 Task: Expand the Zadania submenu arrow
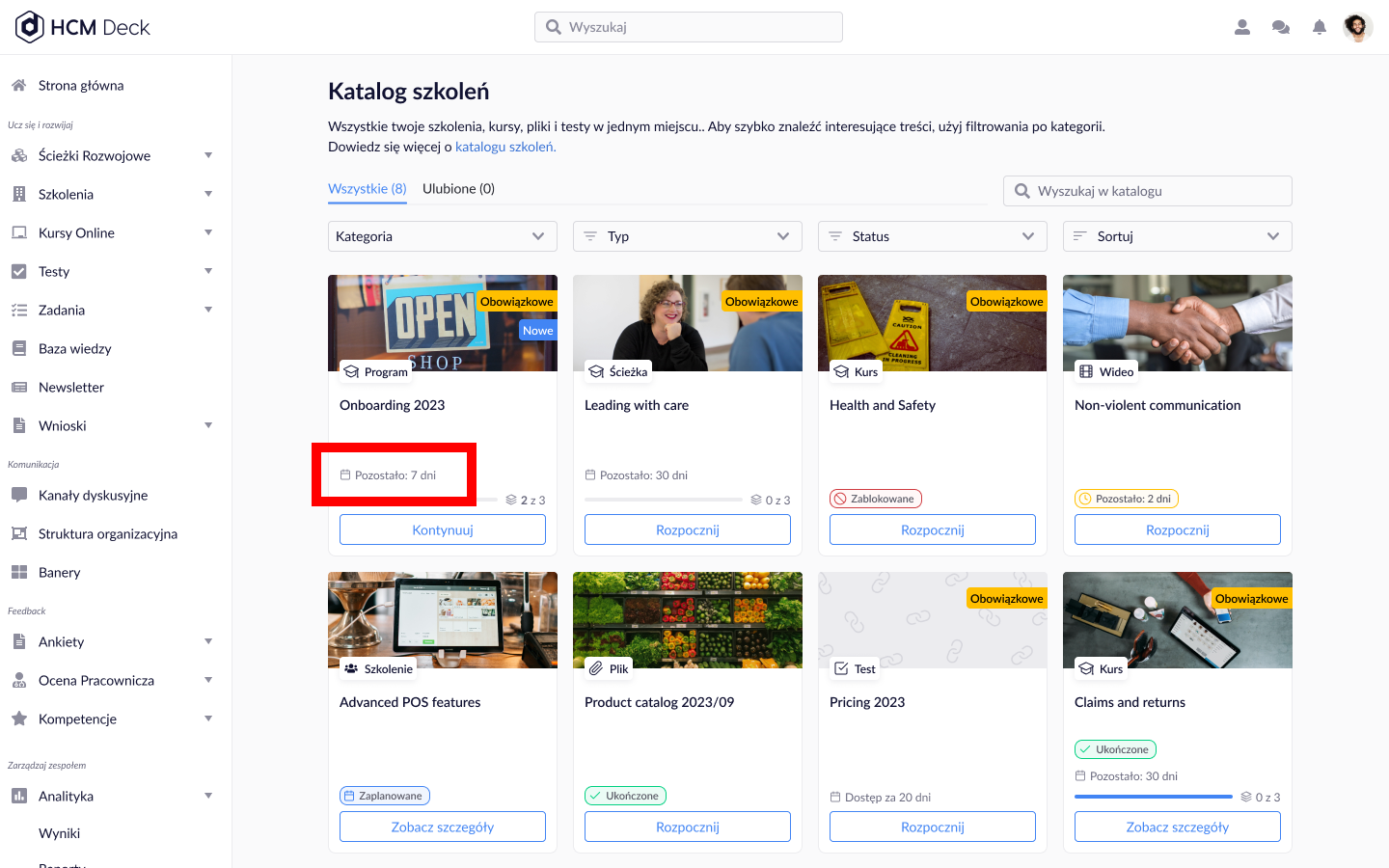click(x=208, y=310)
